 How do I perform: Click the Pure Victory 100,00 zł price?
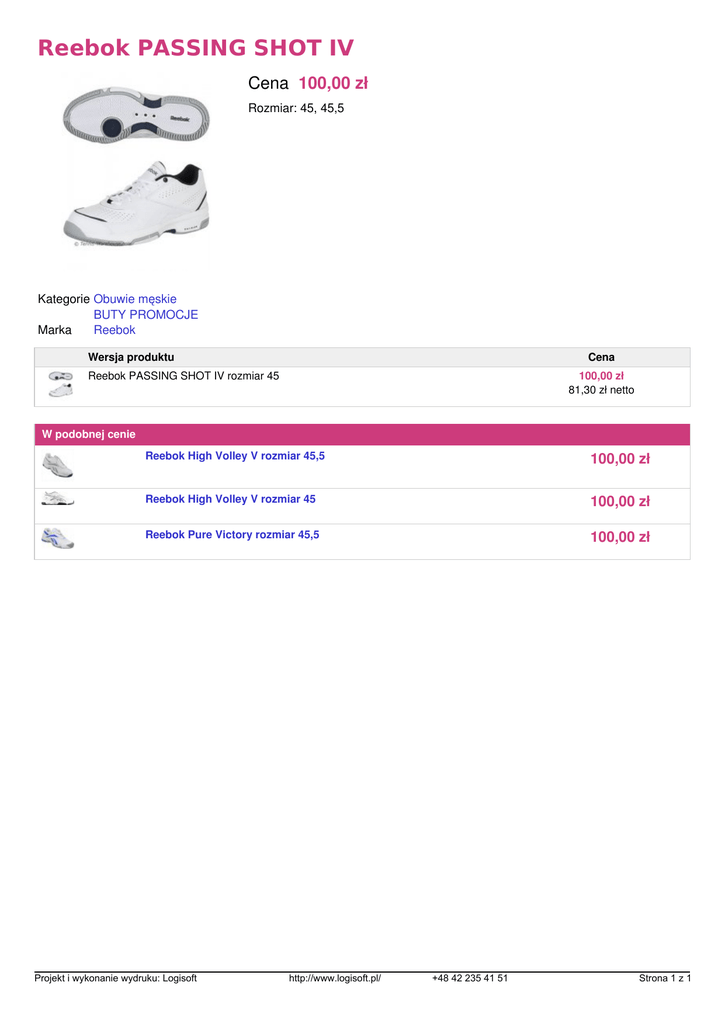pyautogui.click(x=620, y=538)
